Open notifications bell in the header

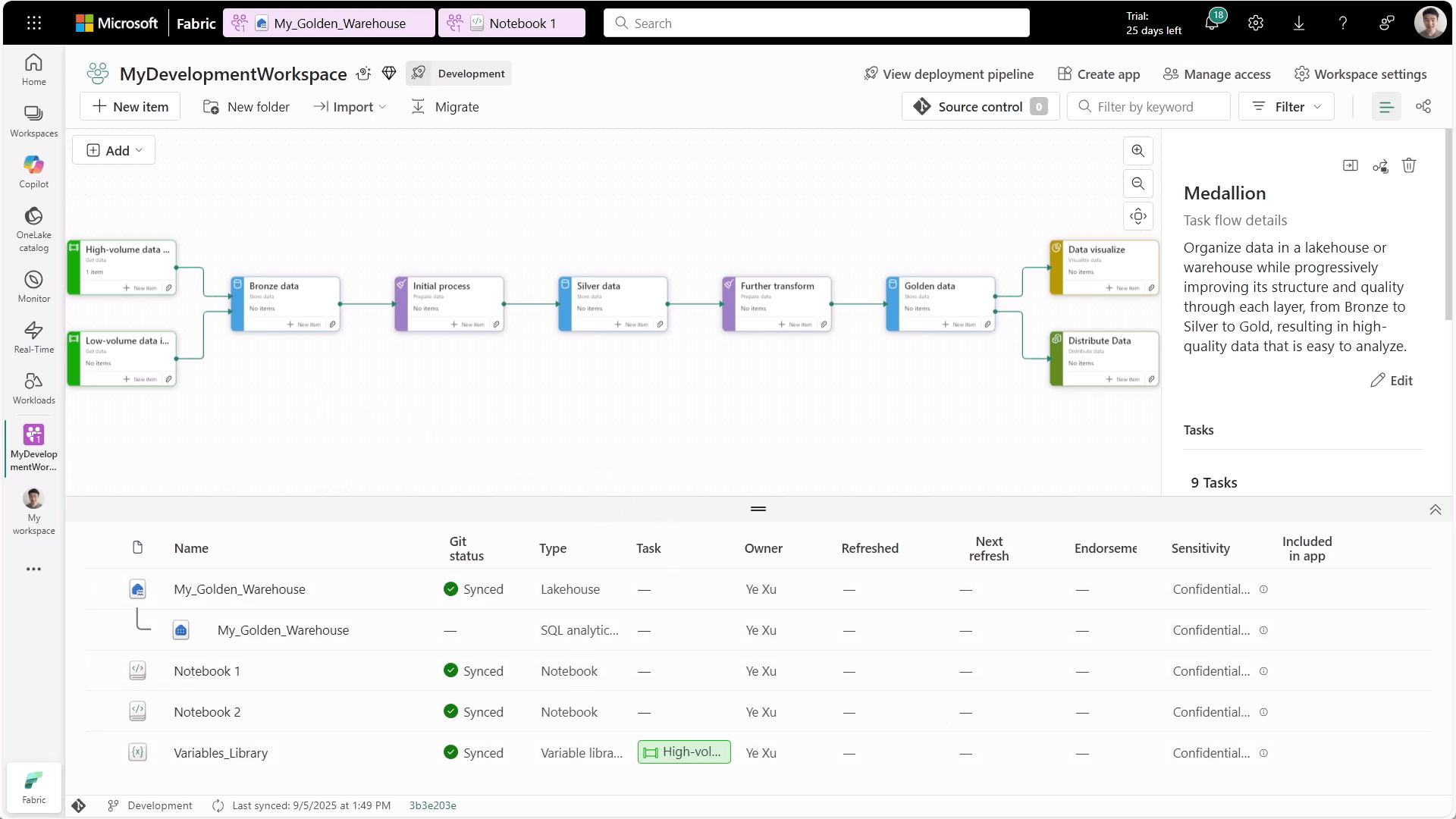(1212, 23)
